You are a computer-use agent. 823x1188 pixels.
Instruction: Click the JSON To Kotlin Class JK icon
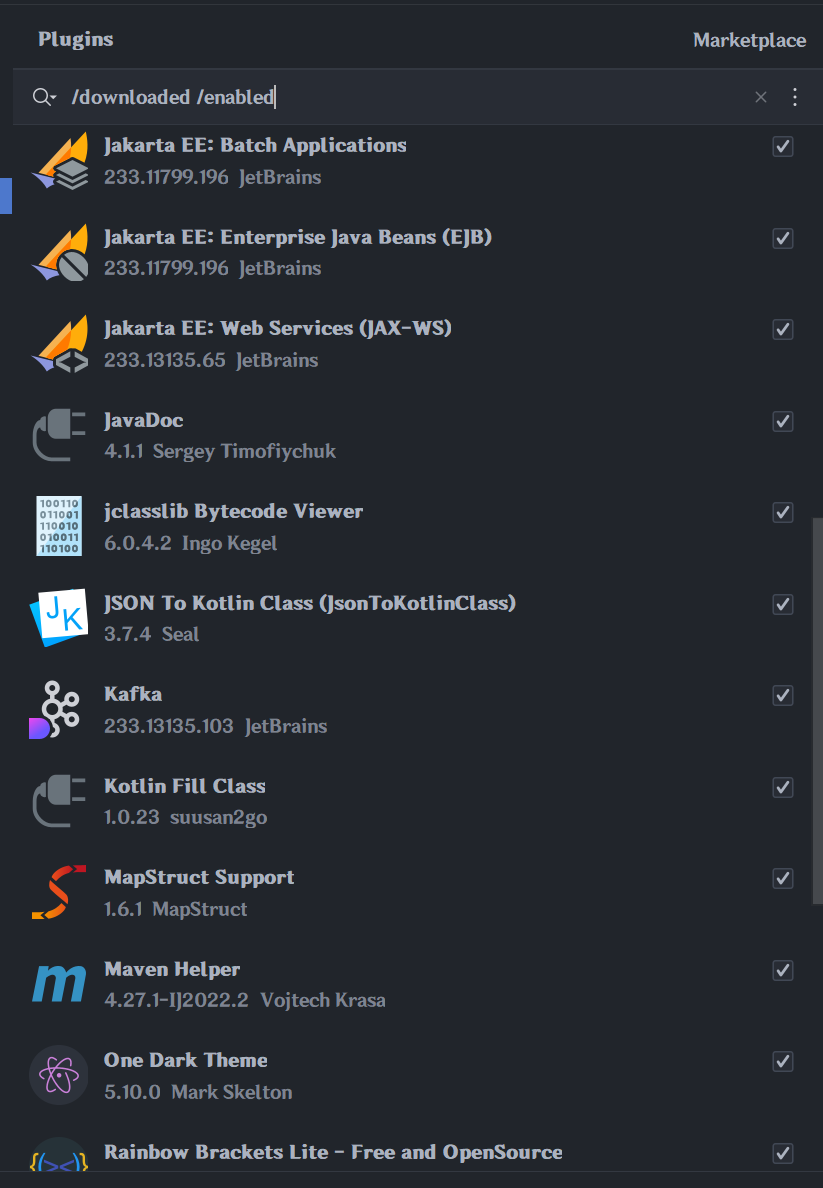coord(59,618)
